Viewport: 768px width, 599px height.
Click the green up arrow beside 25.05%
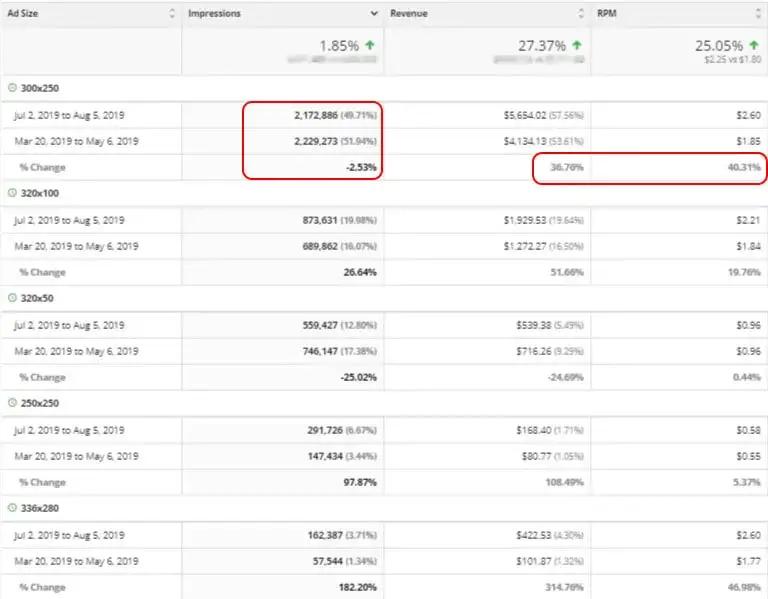754,45
